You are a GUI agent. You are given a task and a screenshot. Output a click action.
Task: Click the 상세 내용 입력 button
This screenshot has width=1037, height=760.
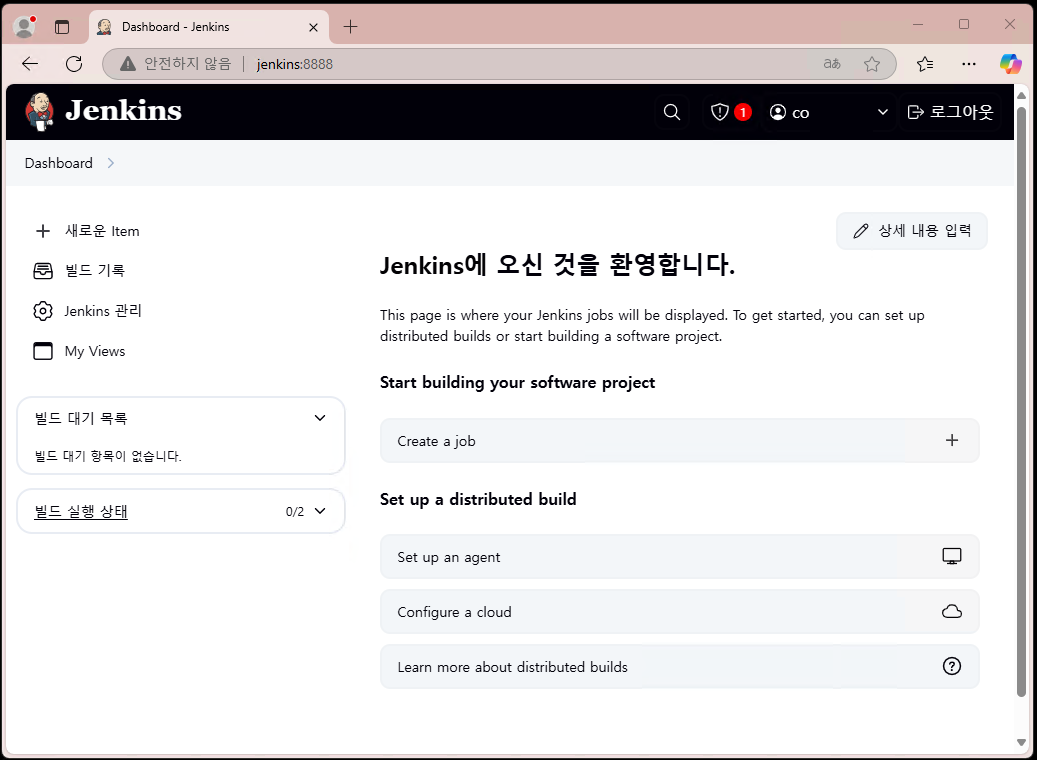tap(911, 231)
